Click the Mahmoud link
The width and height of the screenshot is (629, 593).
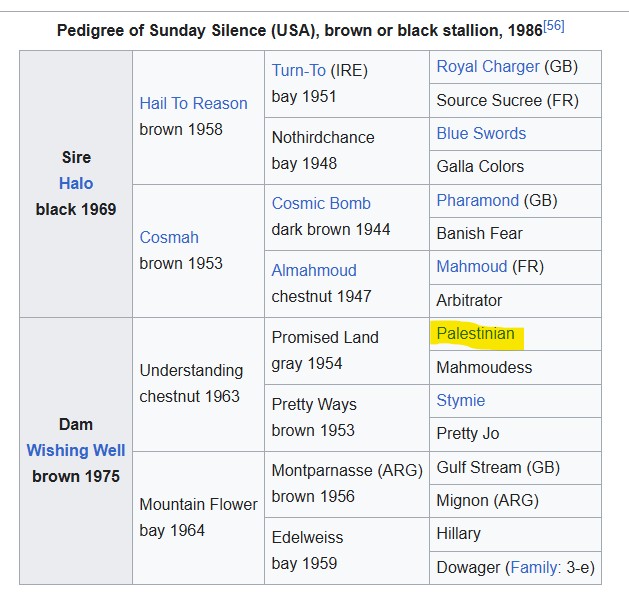tap(472, 266)
